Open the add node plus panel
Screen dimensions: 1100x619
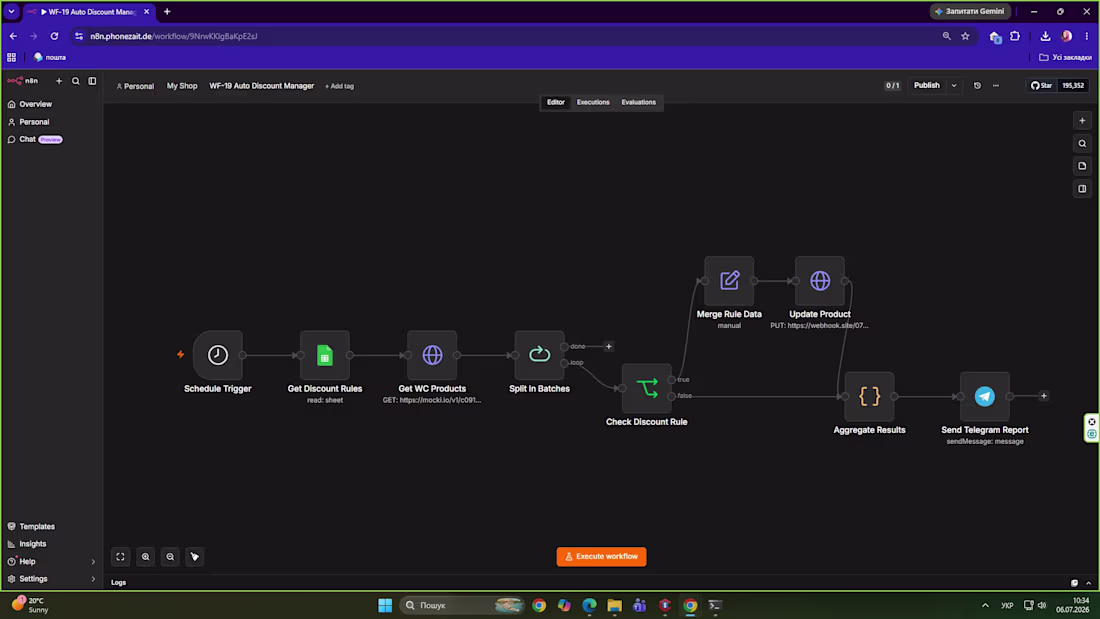pyautogui.click(x=1082, y=121)
